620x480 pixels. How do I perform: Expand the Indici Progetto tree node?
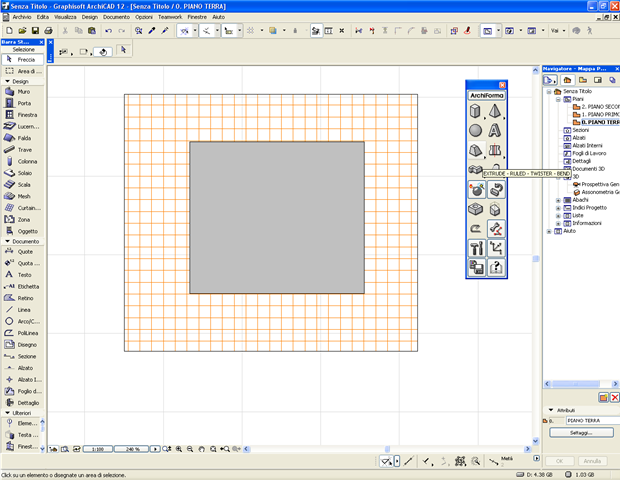point(558,208)
